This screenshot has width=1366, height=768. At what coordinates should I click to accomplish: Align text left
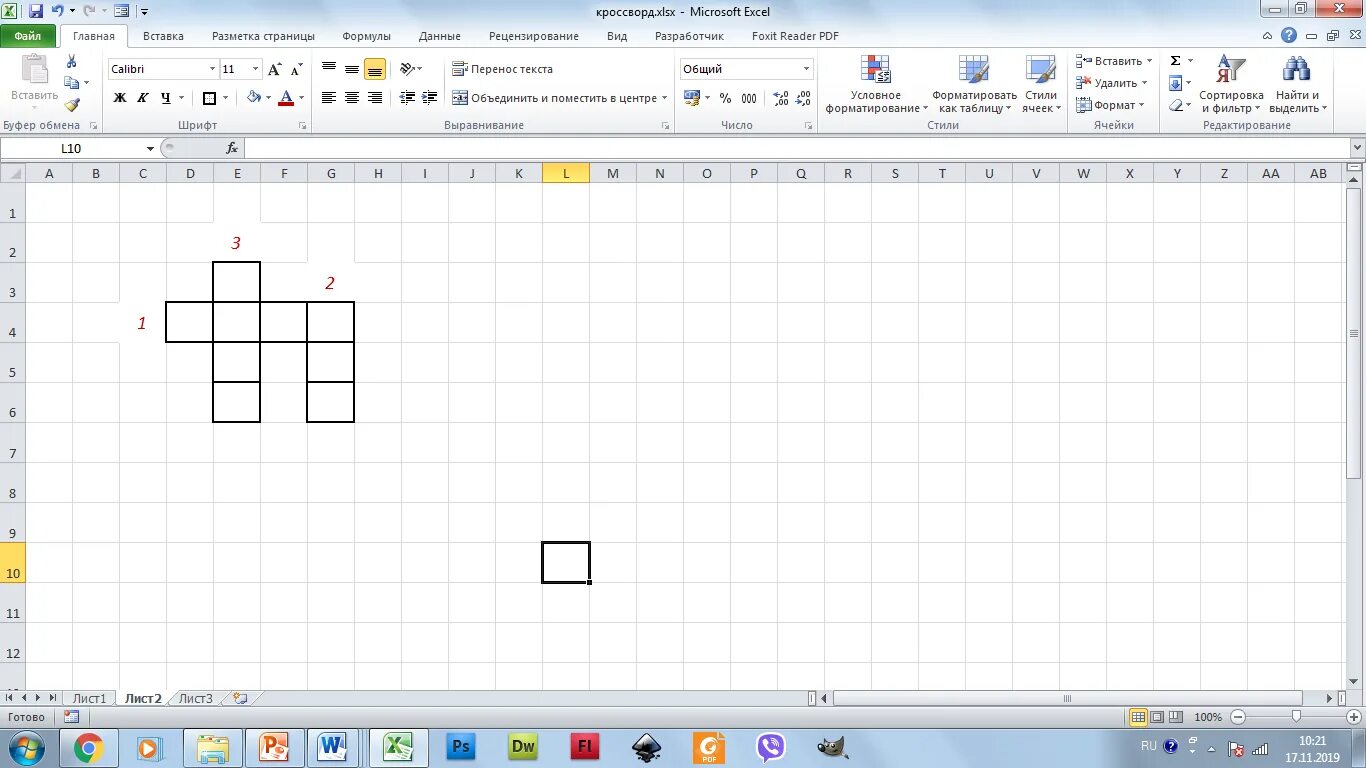(x=329, y=98)
